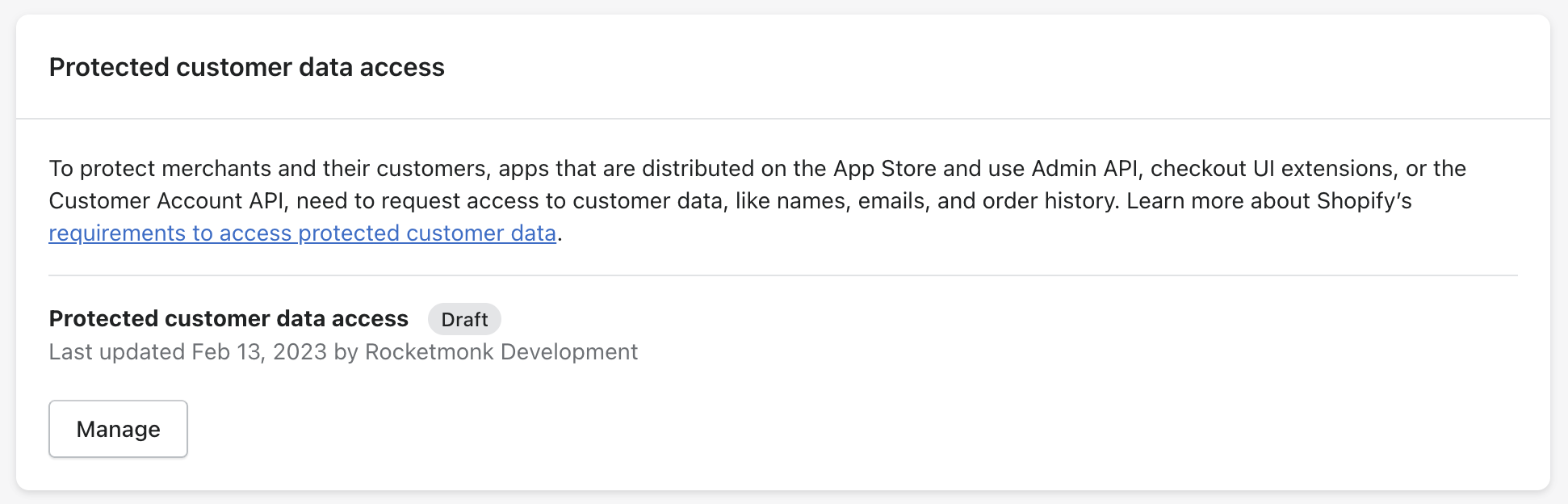The image size is (1568, 504).
Task: Open requirements to access protected customer data link
Action: 302,233
